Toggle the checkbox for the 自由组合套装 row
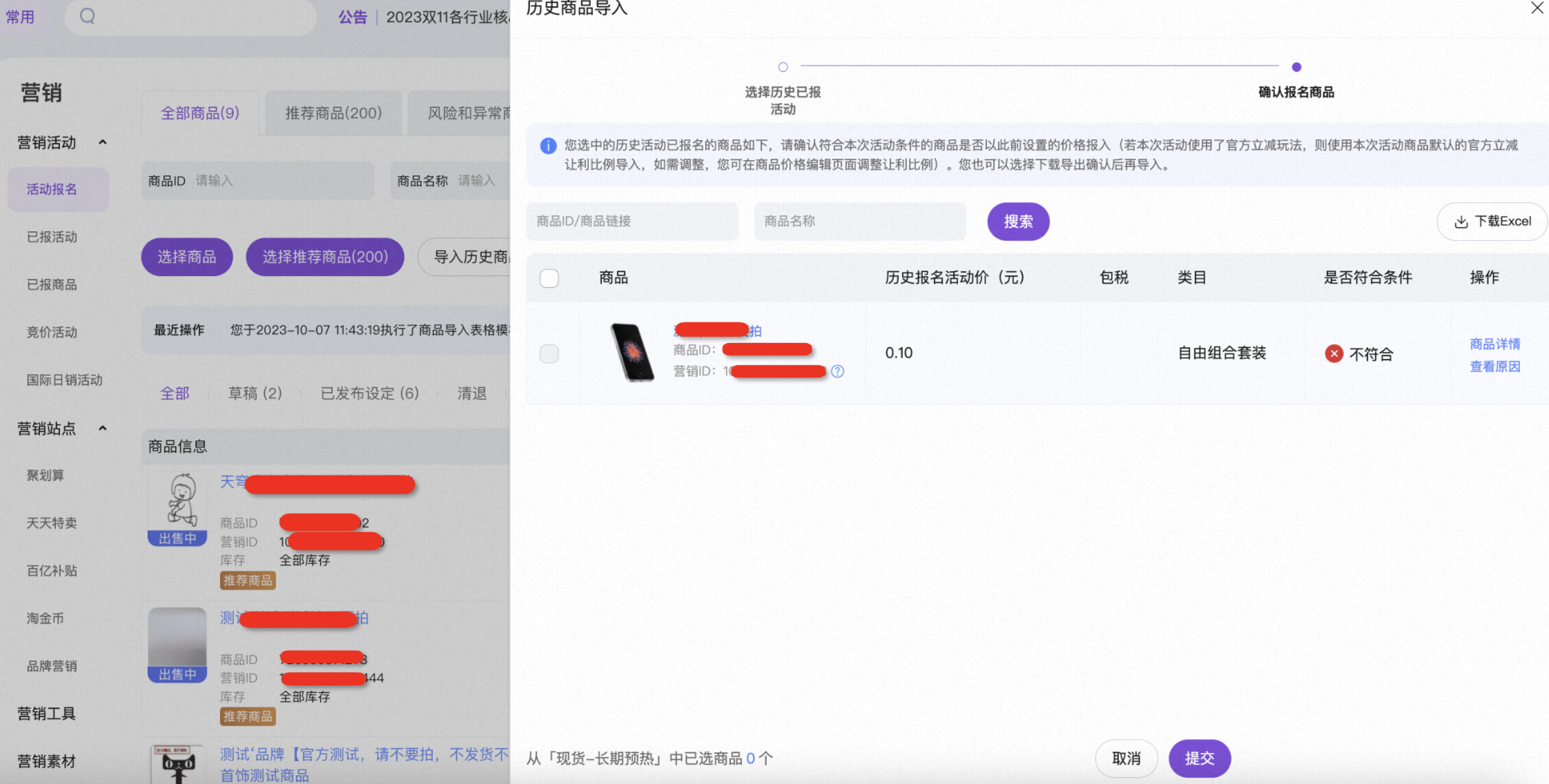1549x784 pixels. (549, 353)
